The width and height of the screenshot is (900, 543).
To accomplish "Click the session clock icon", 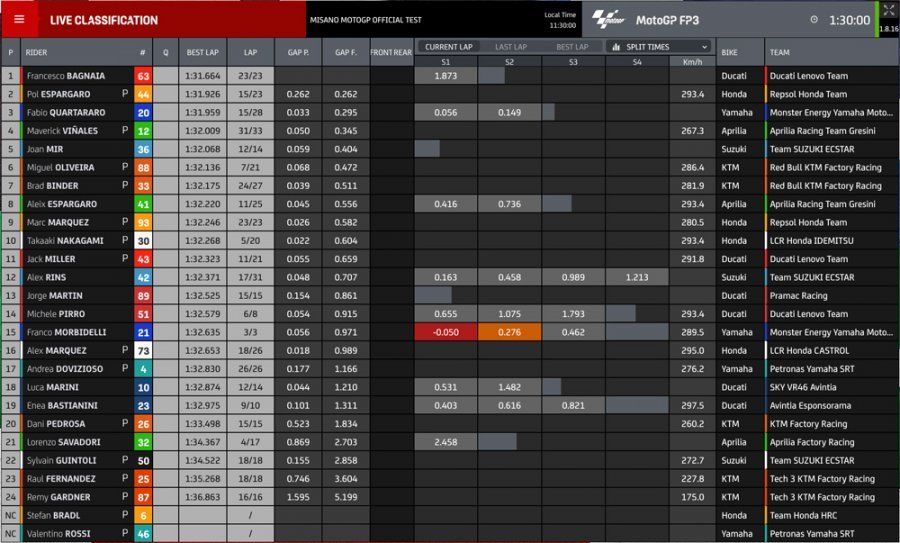I will click(813, 20).
